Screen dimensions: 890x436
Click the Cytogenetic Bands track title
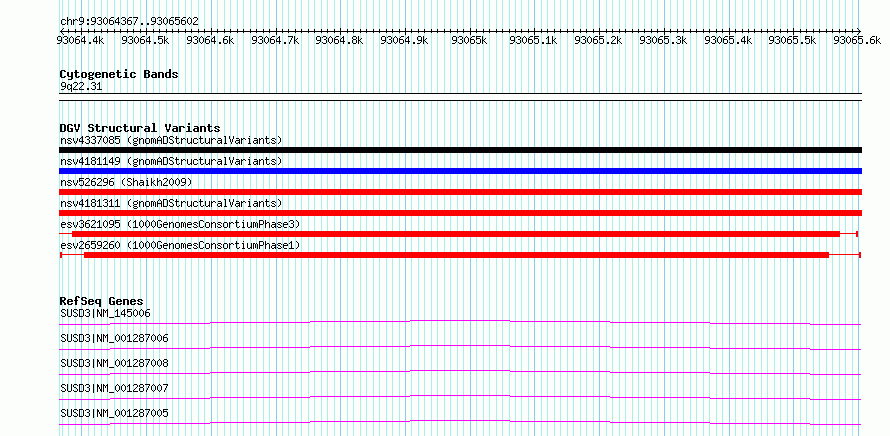(x=119, y=74)
